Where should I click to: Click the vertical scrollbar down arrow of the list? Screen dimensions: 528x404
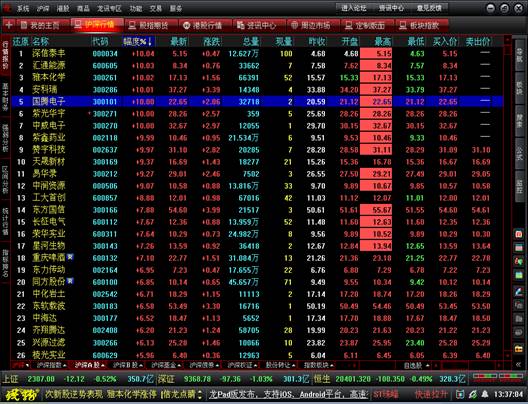click(x=508, y=356)
